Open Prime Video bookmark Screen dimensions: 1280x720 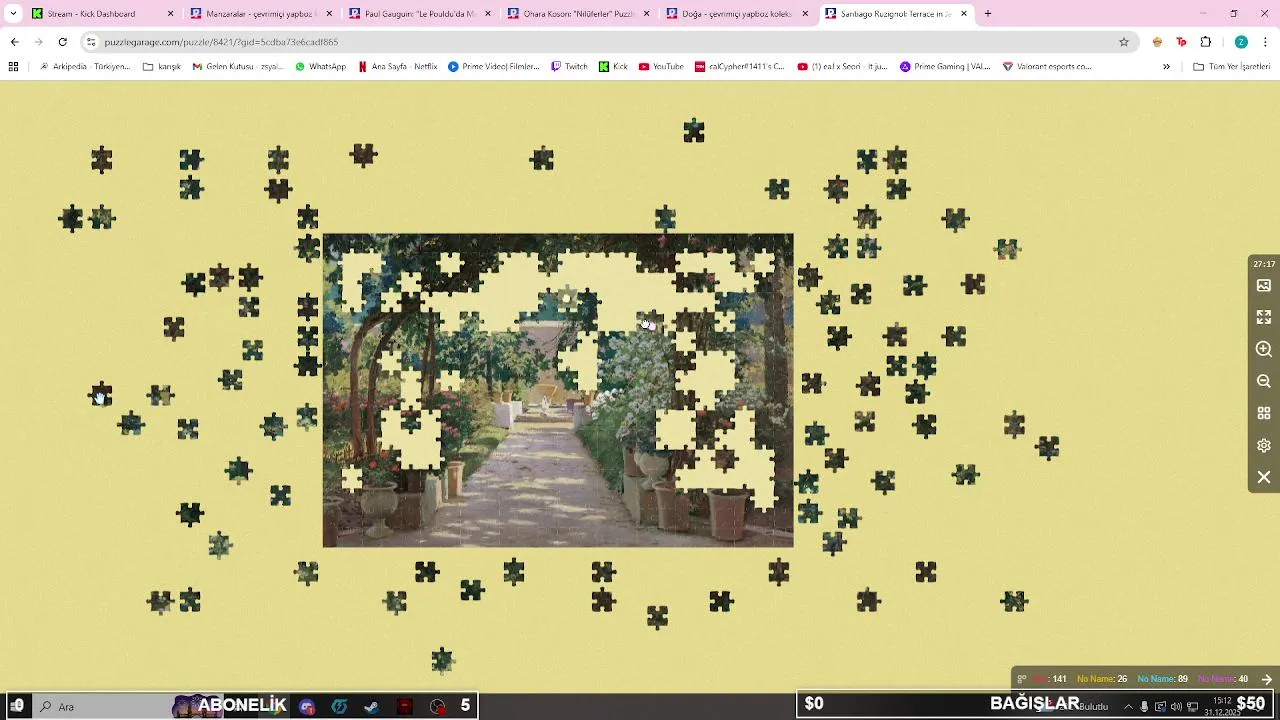click(494, 66)
